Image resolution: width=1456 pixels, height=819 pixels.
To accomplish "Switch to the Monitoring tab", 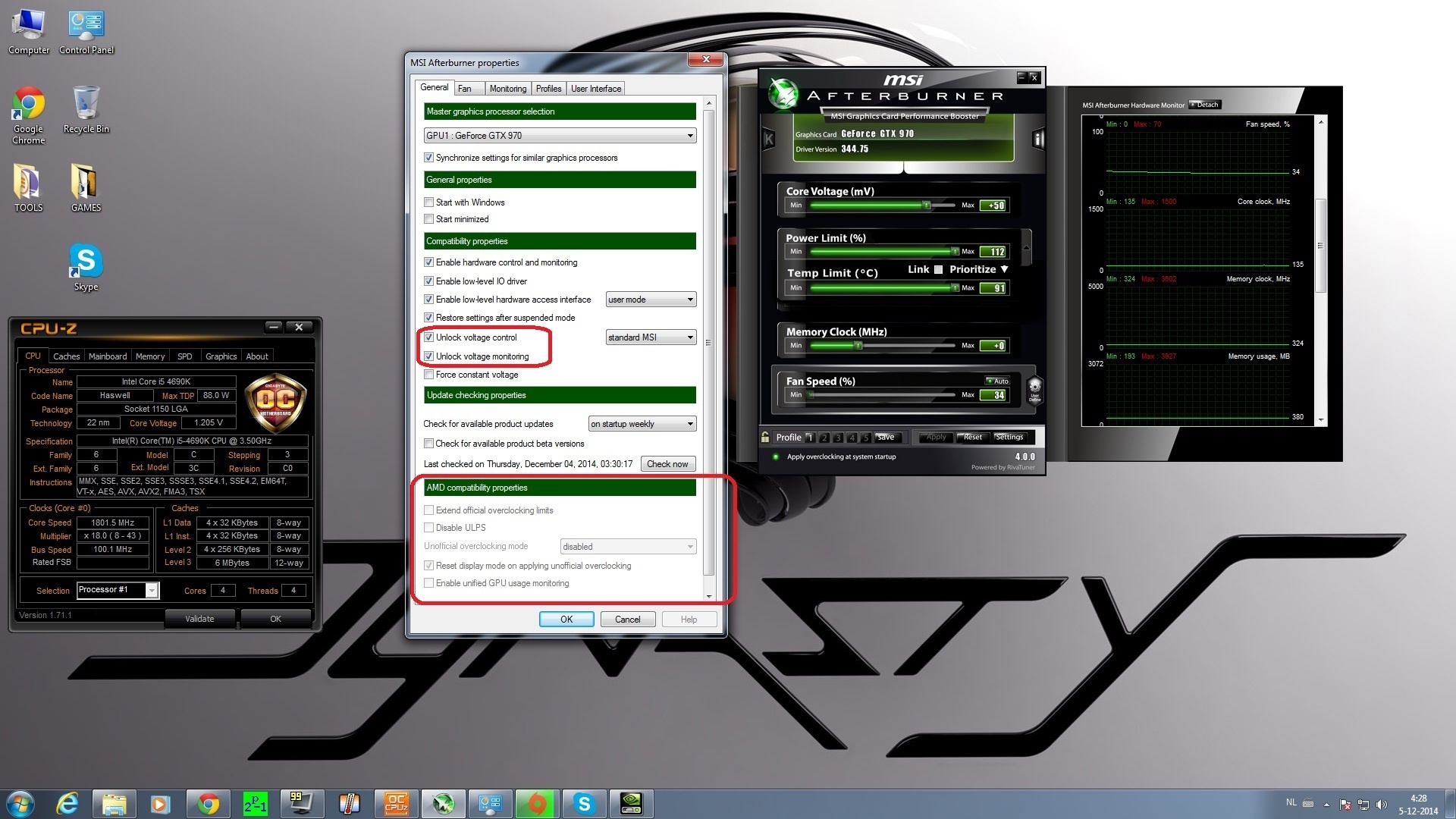I will (x=507, y=89).
